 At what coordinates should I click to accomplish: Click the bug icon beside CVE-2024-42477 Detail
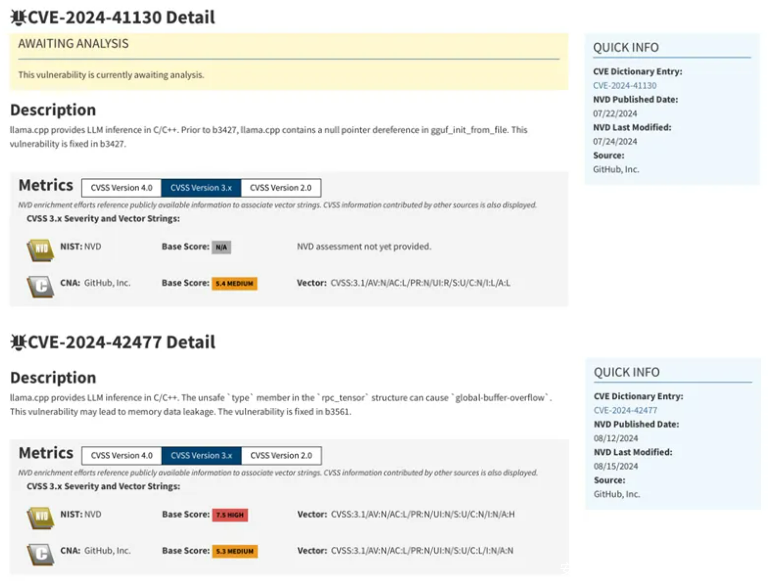click(x=17, y=342)
